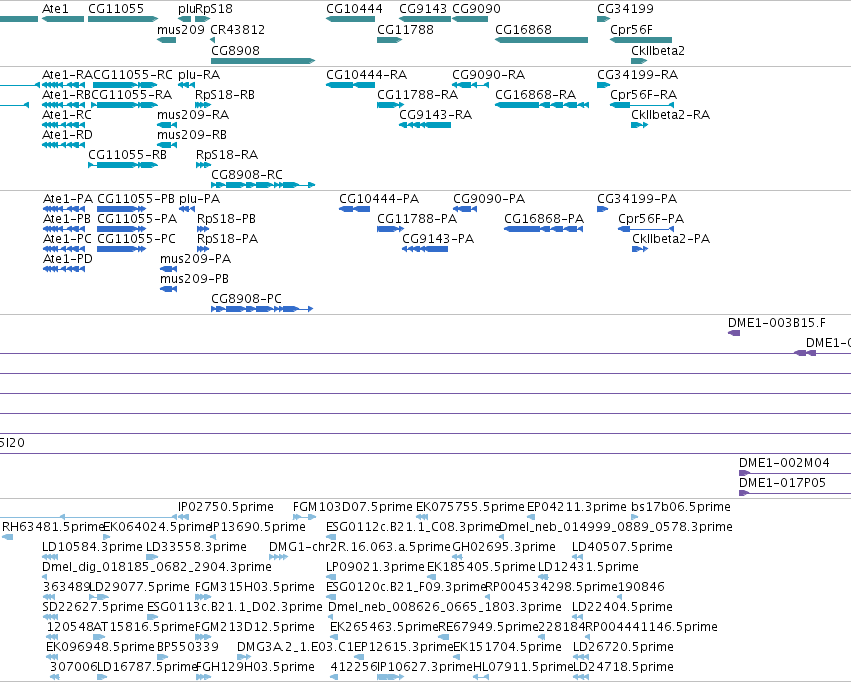
Task: Click transcript CG16868-RA
Action: (x=542, y=105)
